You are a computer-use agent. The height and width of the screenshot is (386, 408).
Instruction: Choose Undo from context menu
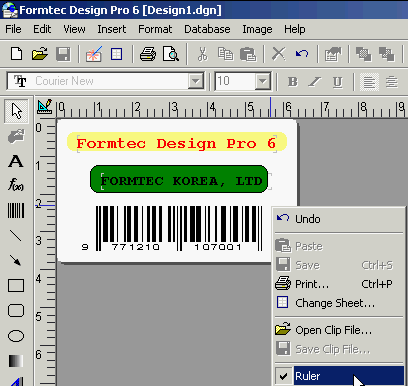coord(339,219)
